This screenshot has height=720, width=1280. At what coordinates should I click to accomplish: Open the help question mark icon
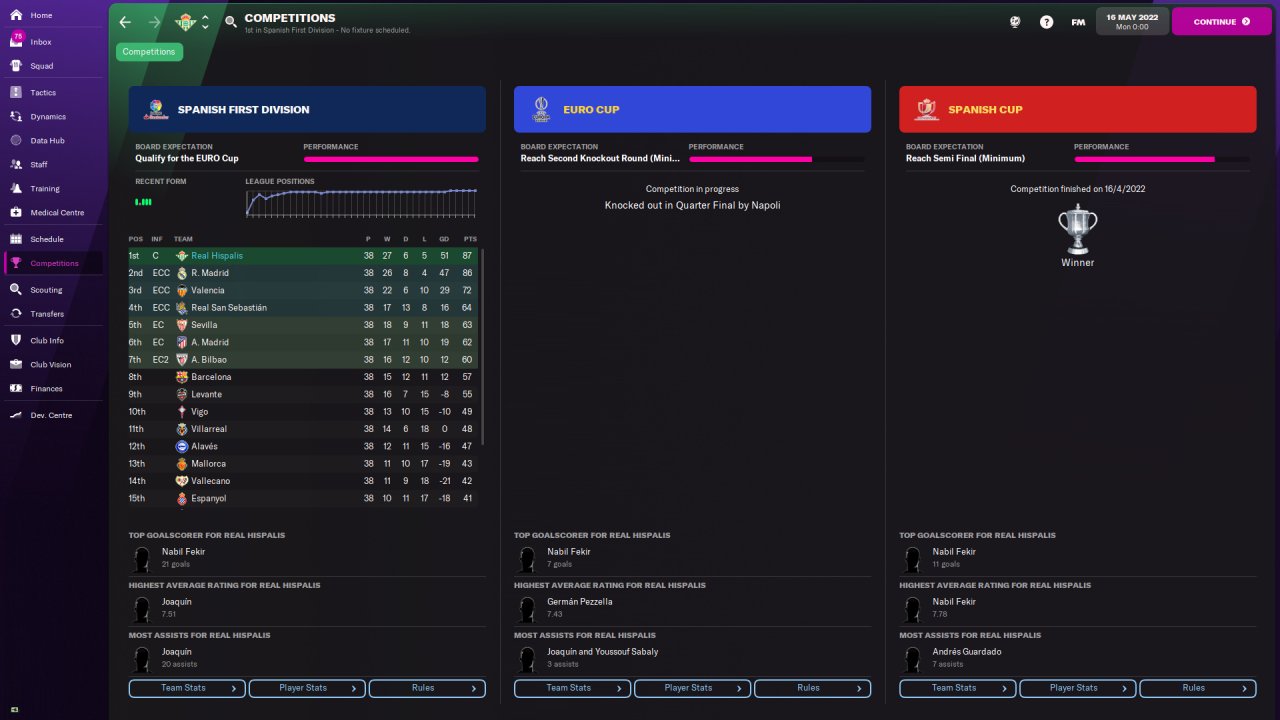pos(1046,22)
